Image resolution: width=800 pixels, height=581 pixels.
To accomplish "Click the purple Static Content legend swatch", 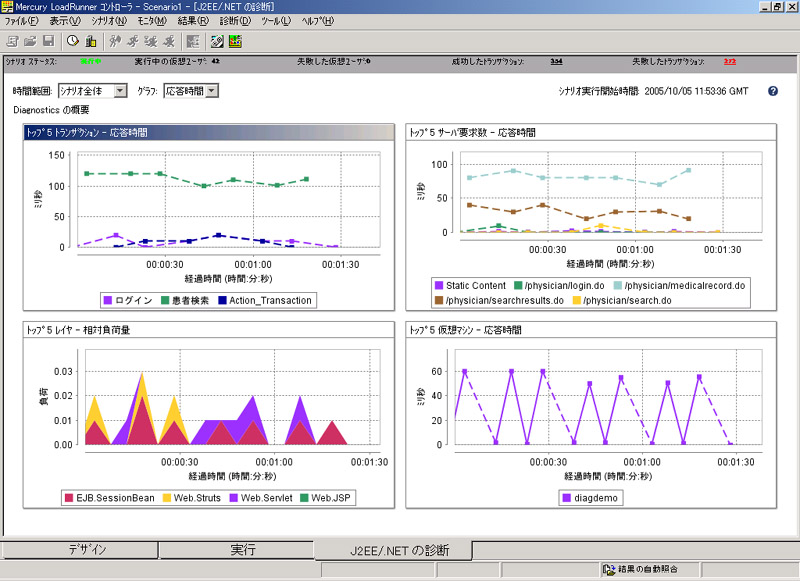I will click(x=439, y=286).
